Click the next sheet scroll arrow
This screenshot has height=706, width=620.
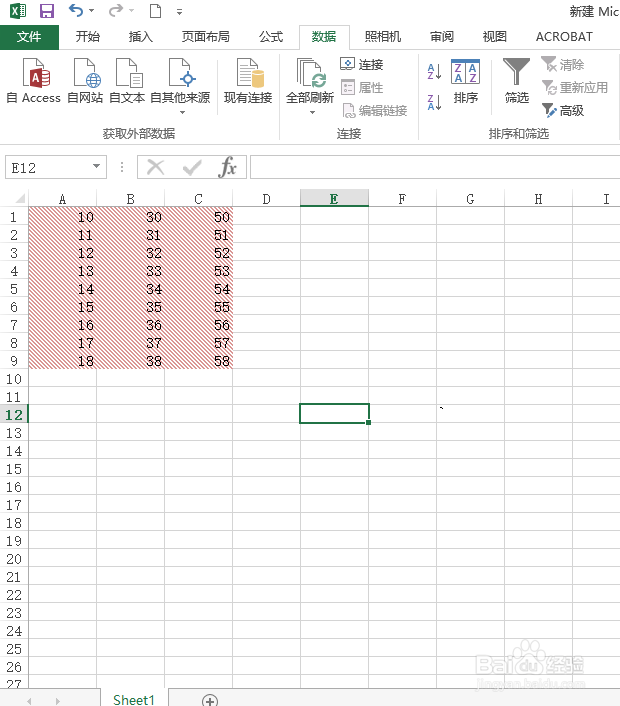click(57, 701)
